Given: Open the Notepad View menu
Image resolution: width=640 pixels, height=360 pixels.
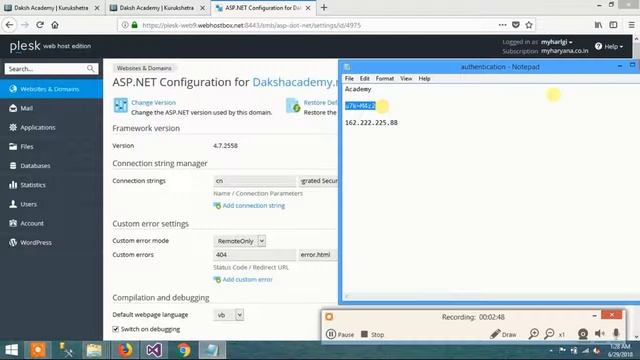Looking at the screenshot, I should pyautogui.click(x=406, y=78).
